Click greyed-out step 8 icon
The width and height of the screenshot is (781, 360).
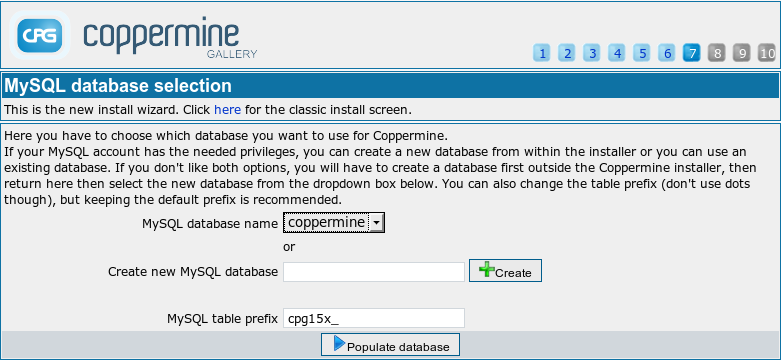(x=717, y=52)
